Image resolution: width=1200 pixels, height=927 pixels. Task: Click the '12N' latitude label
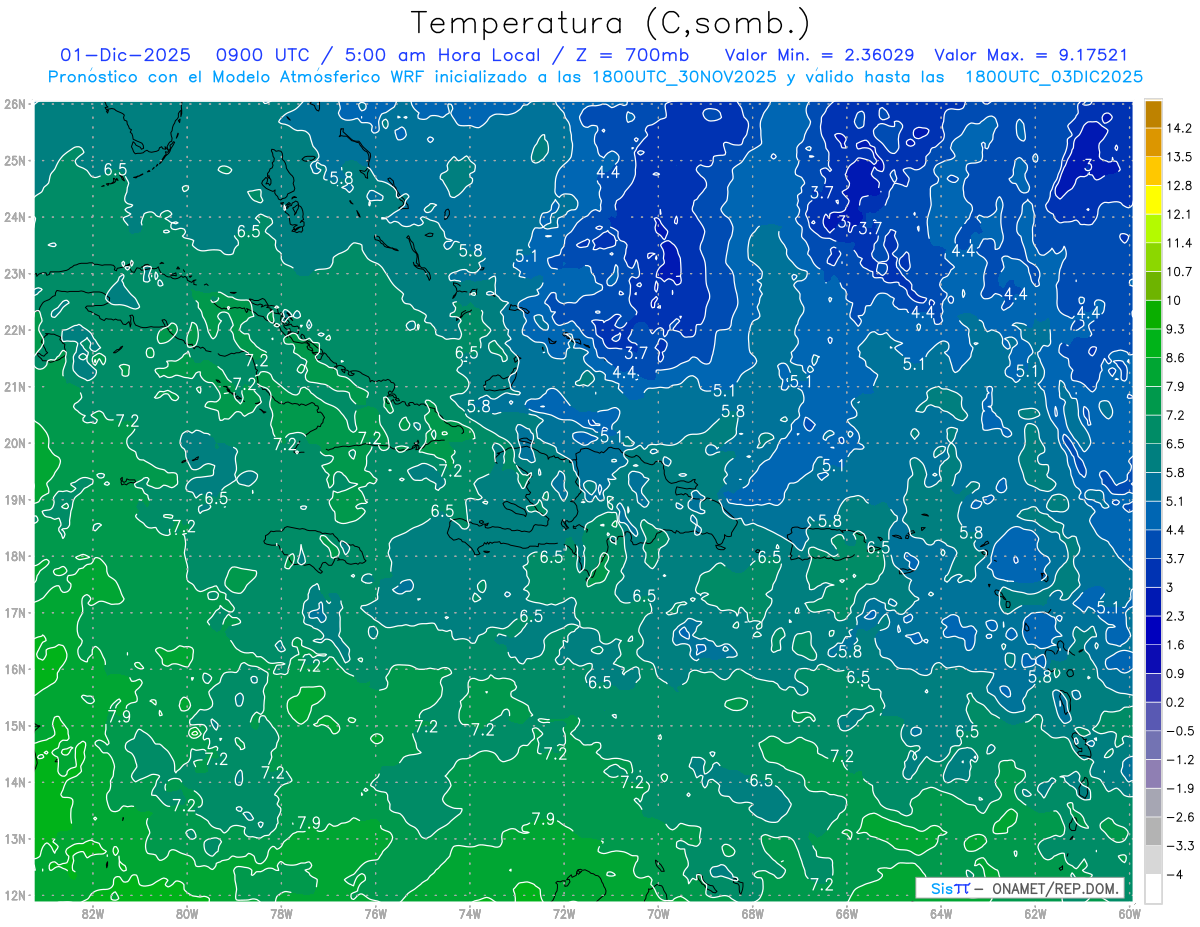click(x=14, y=895)
